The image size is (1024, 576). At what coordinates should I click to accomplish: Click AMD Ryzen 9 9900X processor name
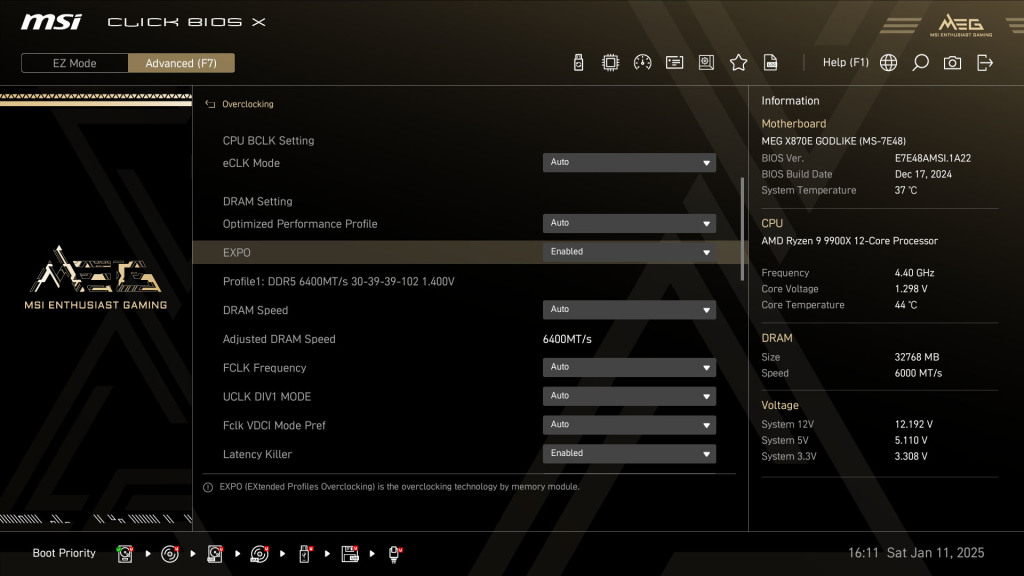(x=849, y=241)
